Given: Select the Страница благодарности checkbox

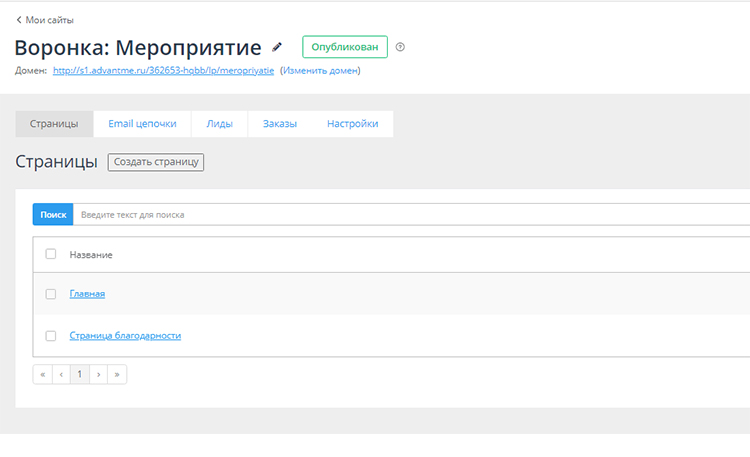Looking at the screenshot, I should (51, 336).
